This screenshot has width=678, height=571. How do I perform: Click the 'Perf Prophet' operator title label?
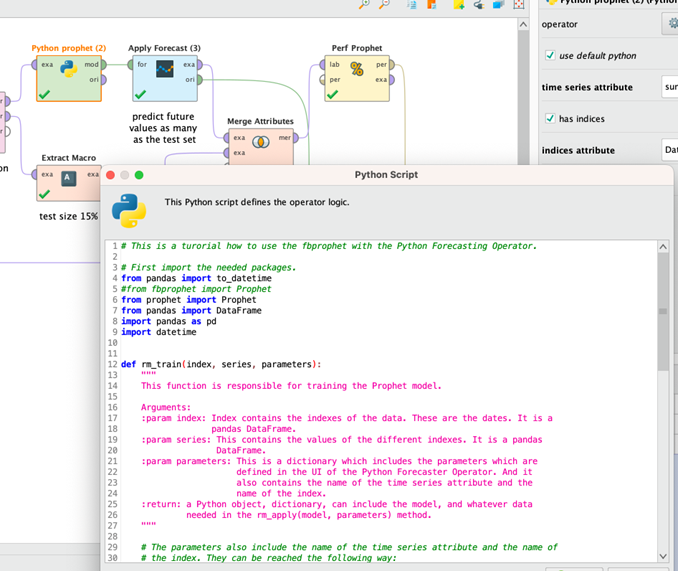(357, 48)
